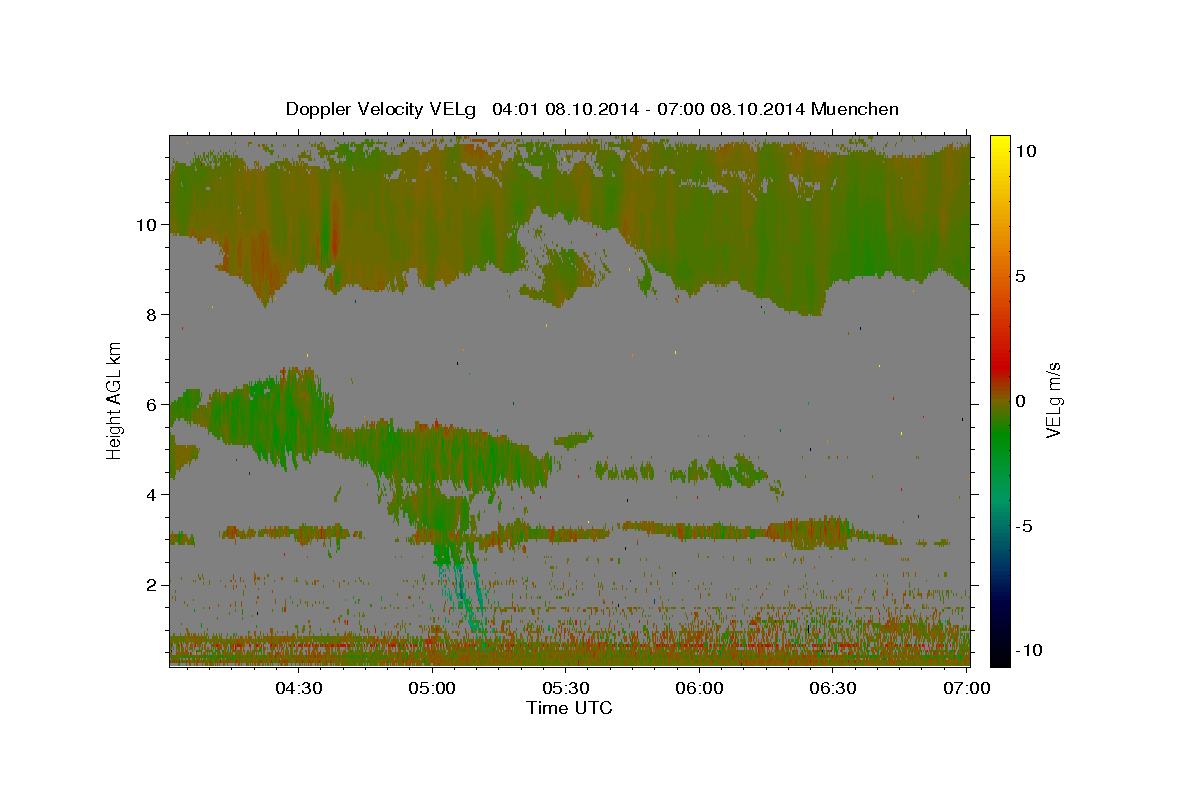This screenshot has height=800, width=1200.
Task: Click the colorbar value '5'
Action: pyautogui.click(x=1022, y=276)
